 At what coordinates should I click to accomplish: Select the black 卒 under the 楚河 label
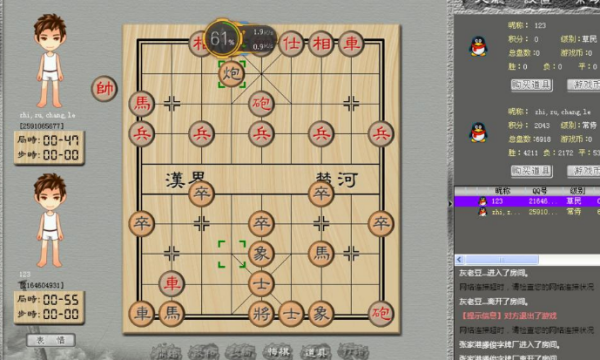pyautogui.click(x=321, y=194)
